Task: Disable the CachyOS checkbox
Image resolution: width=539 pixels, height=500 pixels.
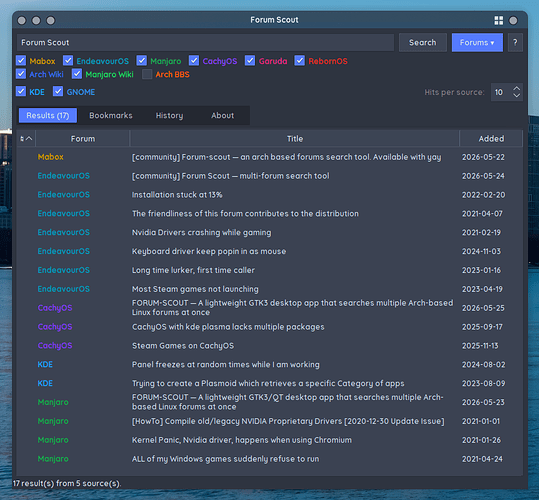Action: pos(194,61)
